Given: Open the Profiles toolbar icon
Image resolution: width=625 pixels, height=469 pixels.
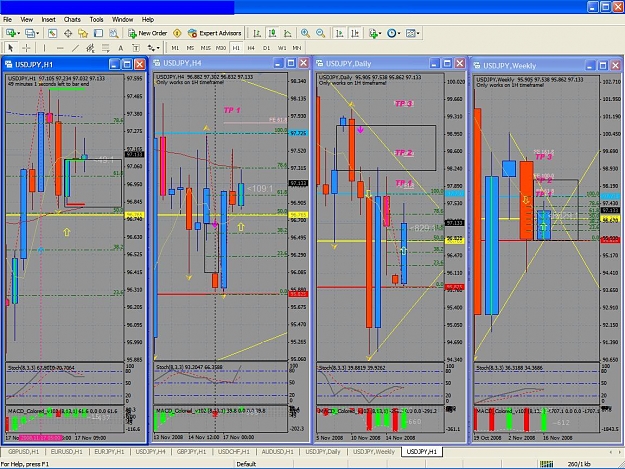Looking at the screenshot, I should pyautogui.click(x=29, y=33).
